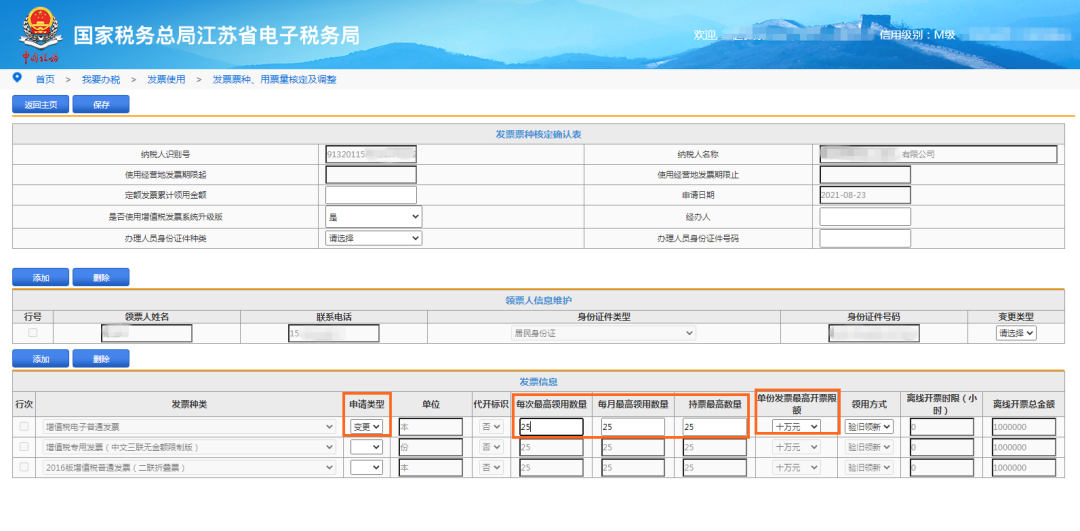This screenshot has width=1080, height=531.
Task: Click 离线开票总金额 field in 增值税电子普通发票 row
Action: (1024, 427)
